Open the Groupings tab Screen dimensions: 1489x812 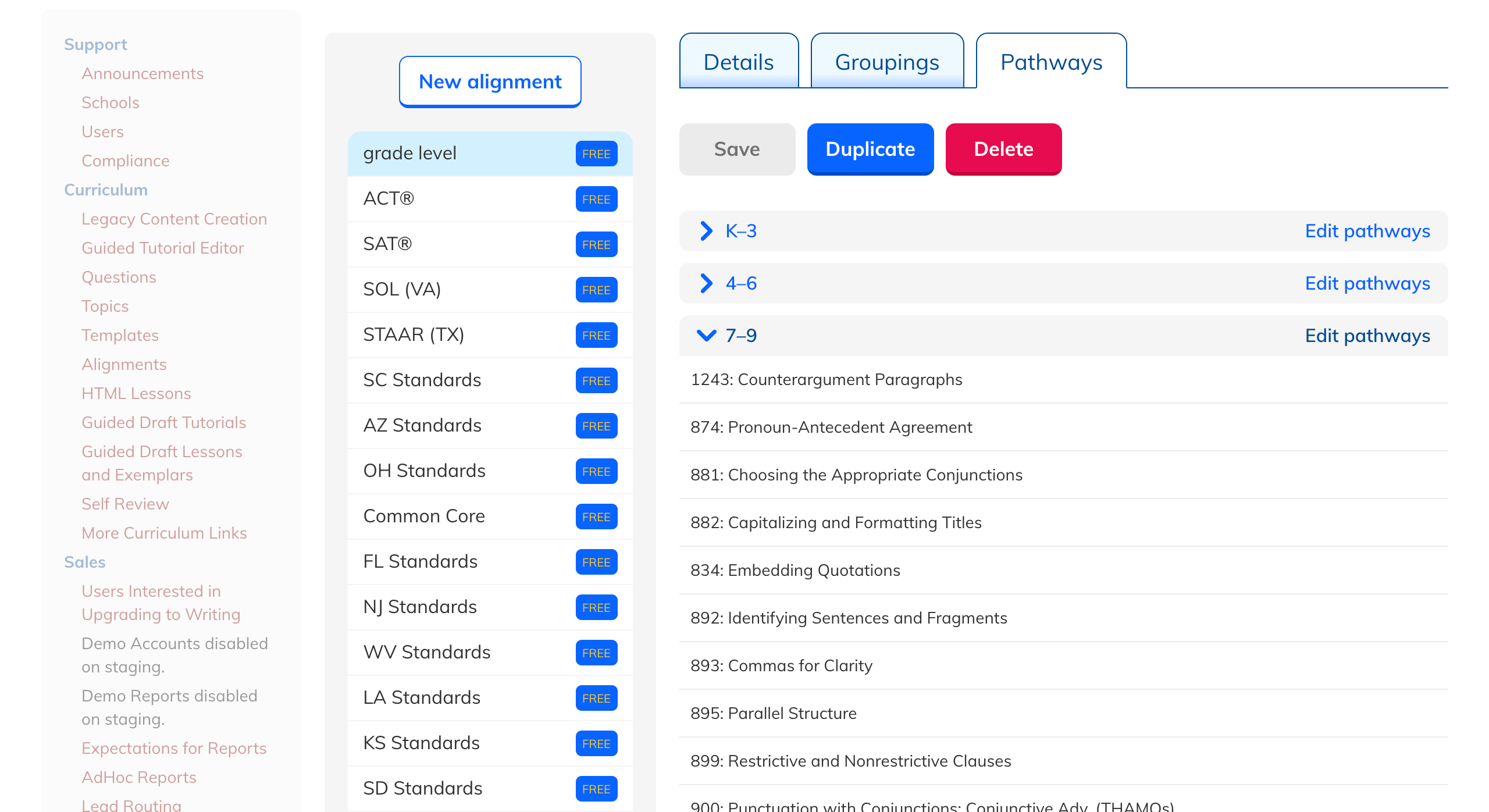pos(887,62)
